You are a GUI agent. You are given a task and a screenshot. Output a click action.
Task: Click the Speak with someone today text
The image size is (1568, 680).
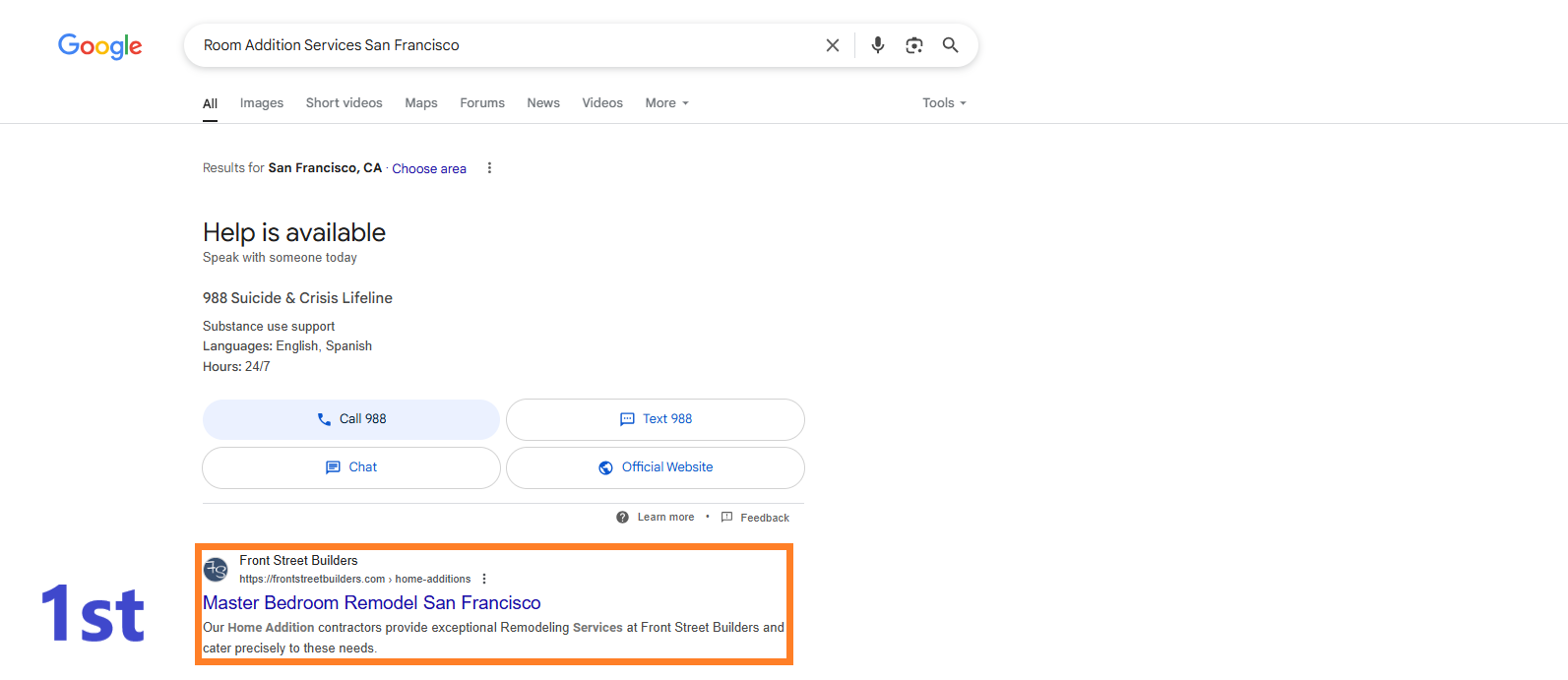pos(280,258)
